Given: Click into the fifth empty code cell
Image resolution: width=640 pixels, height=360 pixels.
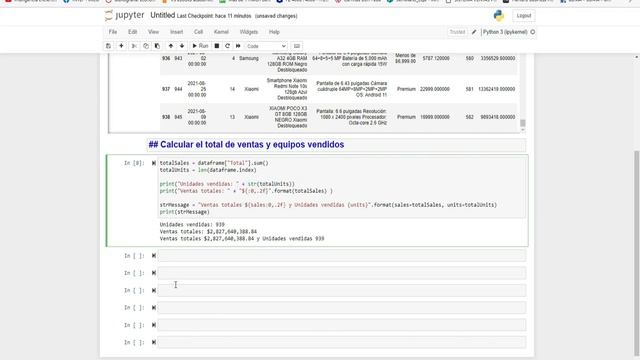Looking at the screenshot, I should 342,325.
